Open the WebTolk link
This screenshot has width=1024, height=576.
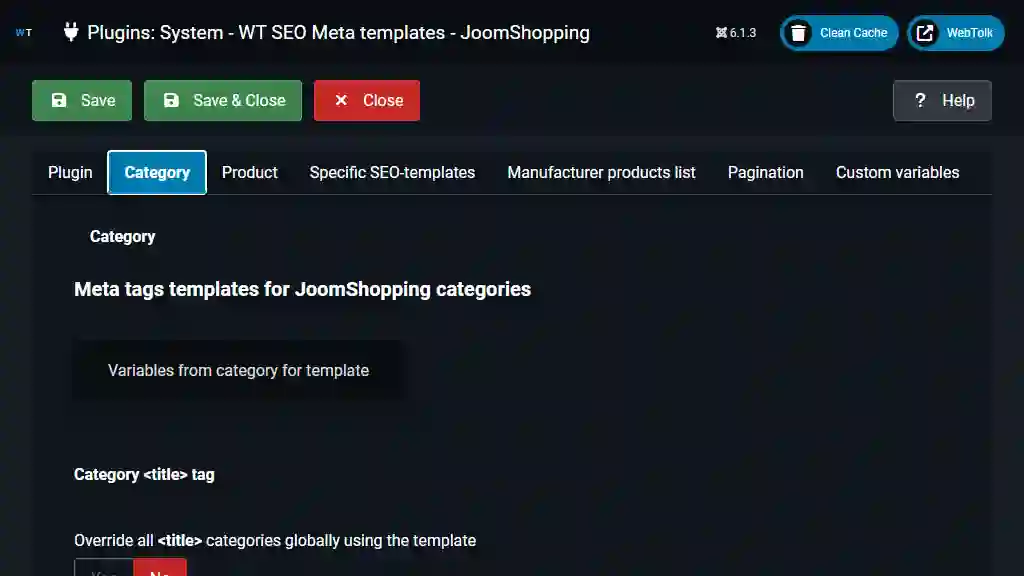tap(955, 33)
